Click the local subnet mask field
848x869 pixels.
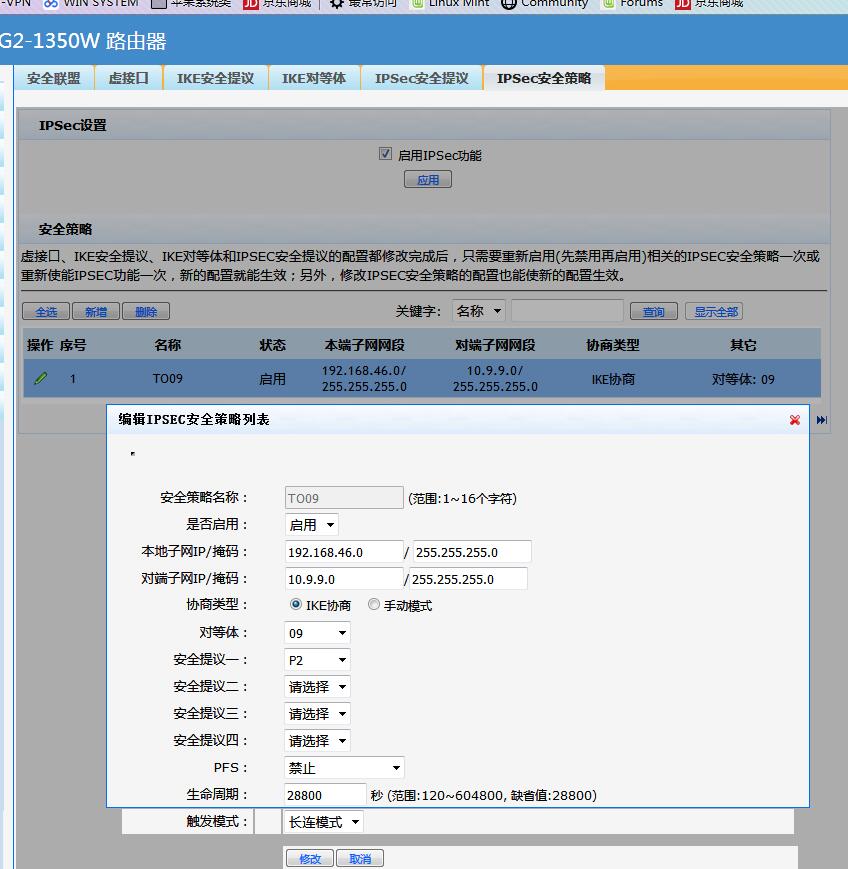pos(472,552)
